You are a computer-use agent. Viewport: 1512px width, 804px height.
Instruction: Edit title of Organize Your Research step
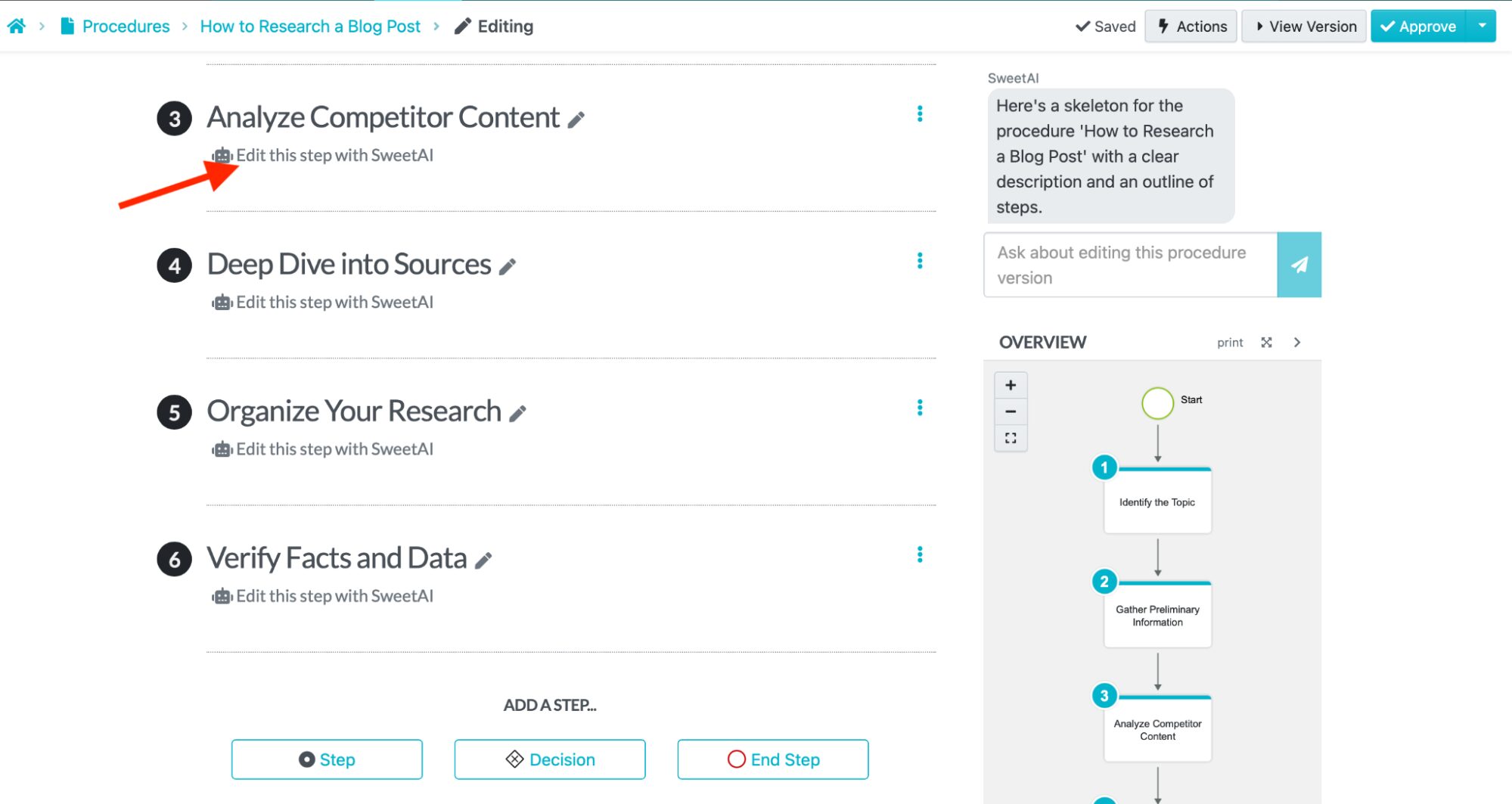coord(517,413)
